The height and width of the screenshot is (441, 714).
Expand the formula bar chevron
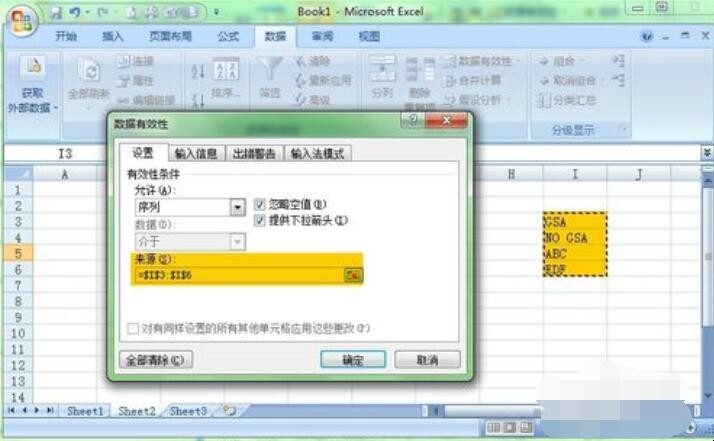point(707,153)
